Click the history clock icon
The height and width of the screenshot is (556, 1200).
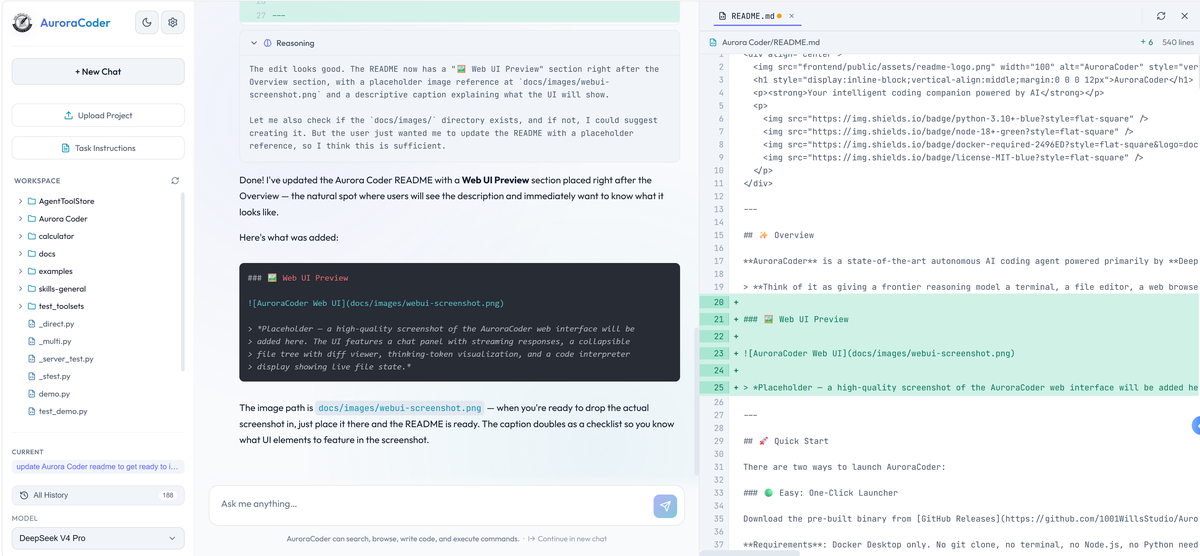point(24,495)
